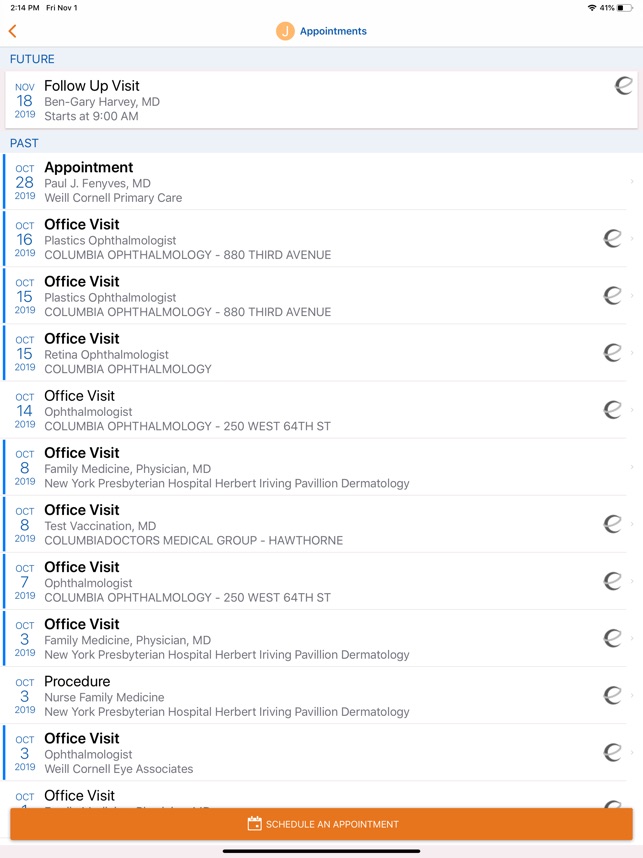Screen dimensions: 643x858
Task: Open chevron on Oct 7 Office Visit row
Action: click(632, 581)
